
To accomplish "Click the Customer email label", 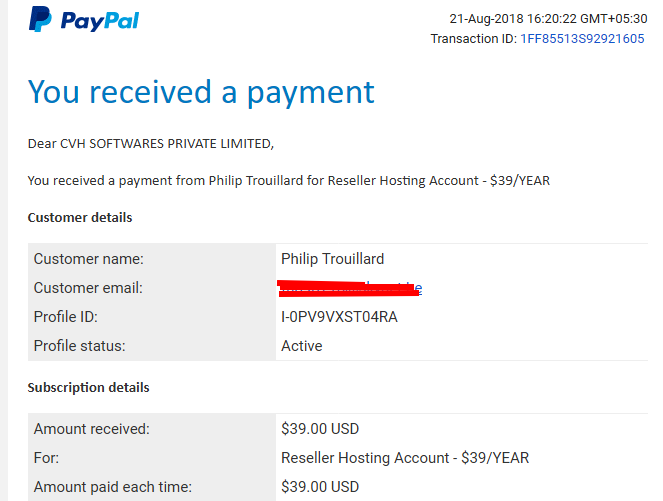I will (88, 288).
